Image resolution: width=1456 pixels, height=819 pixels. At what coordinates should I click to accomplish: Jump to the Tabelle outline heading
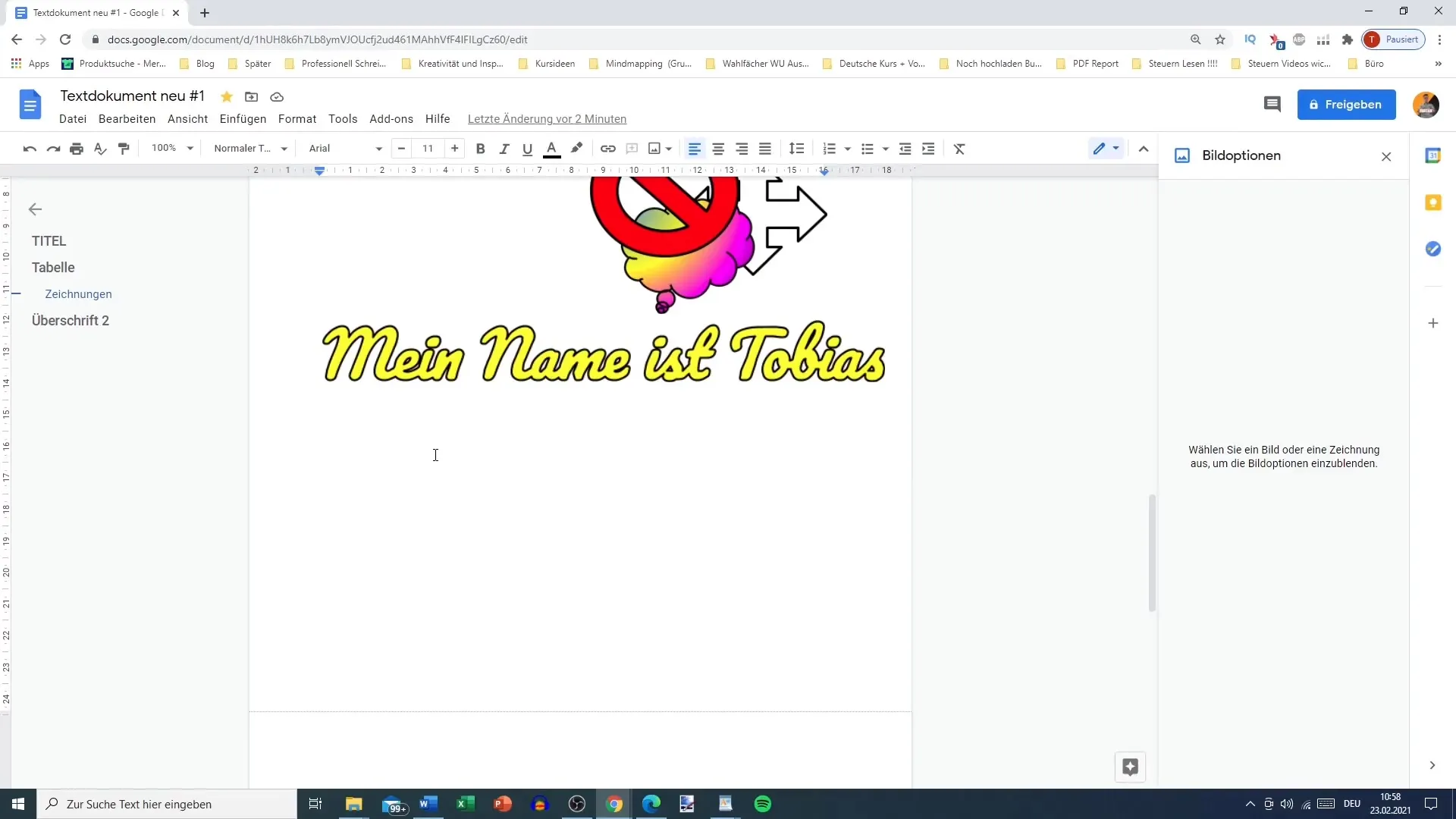[53, 268]
